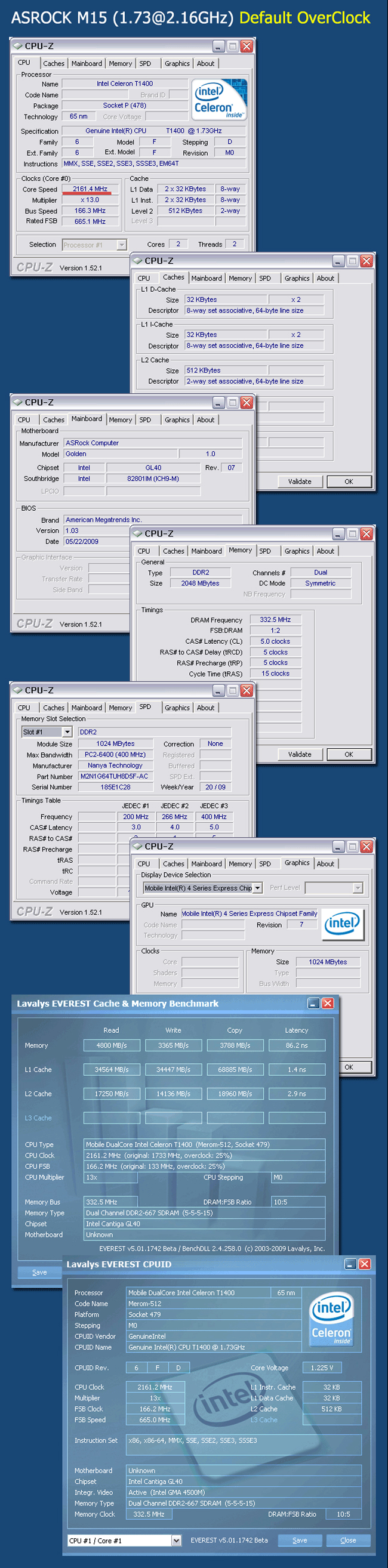Click the BIOS Date value '05/22/2009'
388x1568 pixels.
click(x=96, y=542)
